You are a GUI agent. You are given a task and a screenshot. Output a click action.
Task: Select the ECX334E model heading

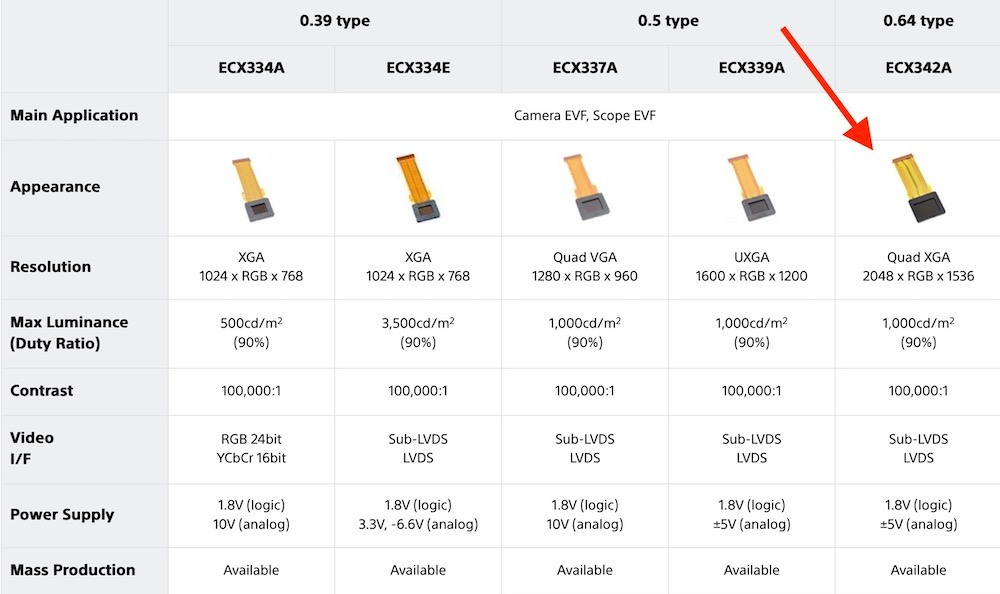click(x=418, y=69)
